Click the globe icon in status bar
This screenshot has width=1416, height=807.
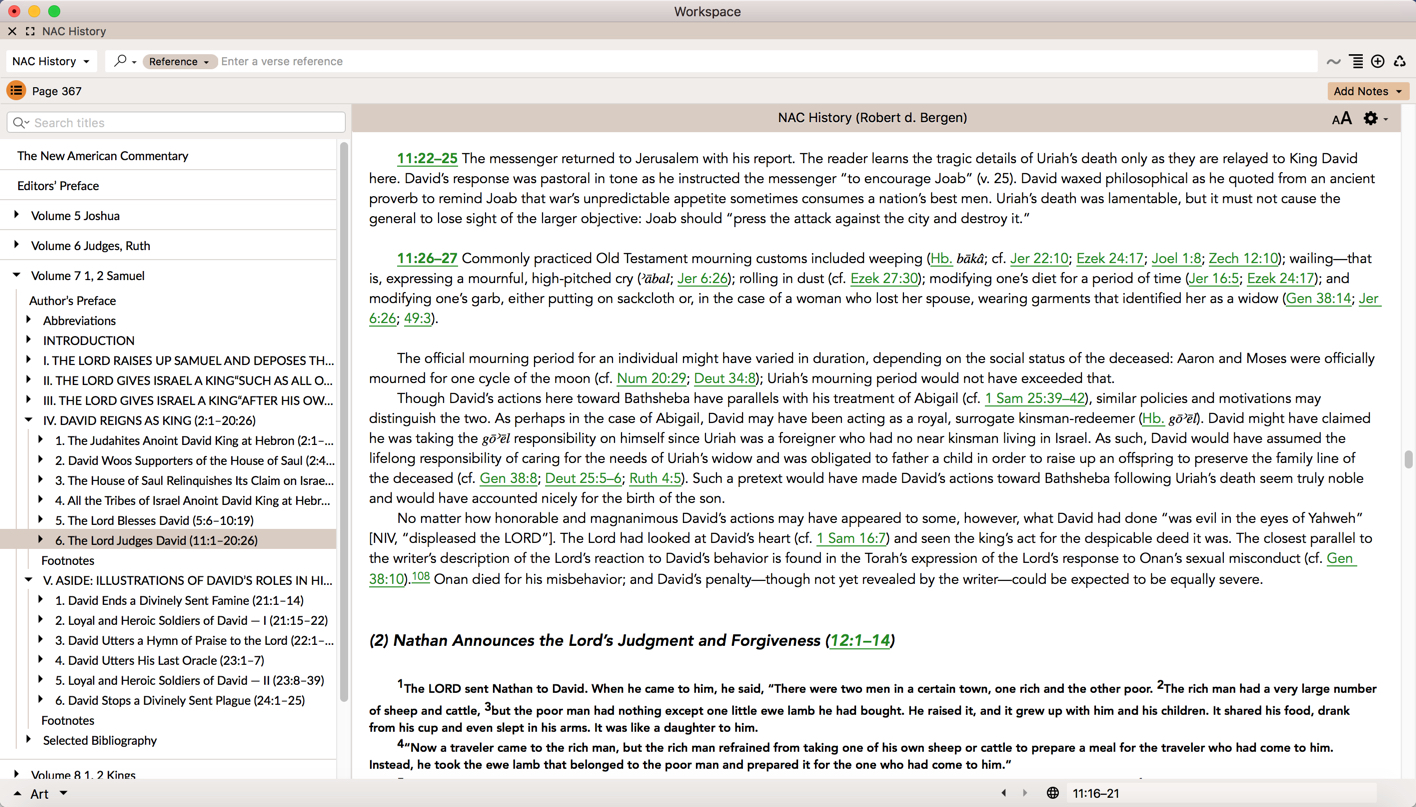coord(1052,794)
